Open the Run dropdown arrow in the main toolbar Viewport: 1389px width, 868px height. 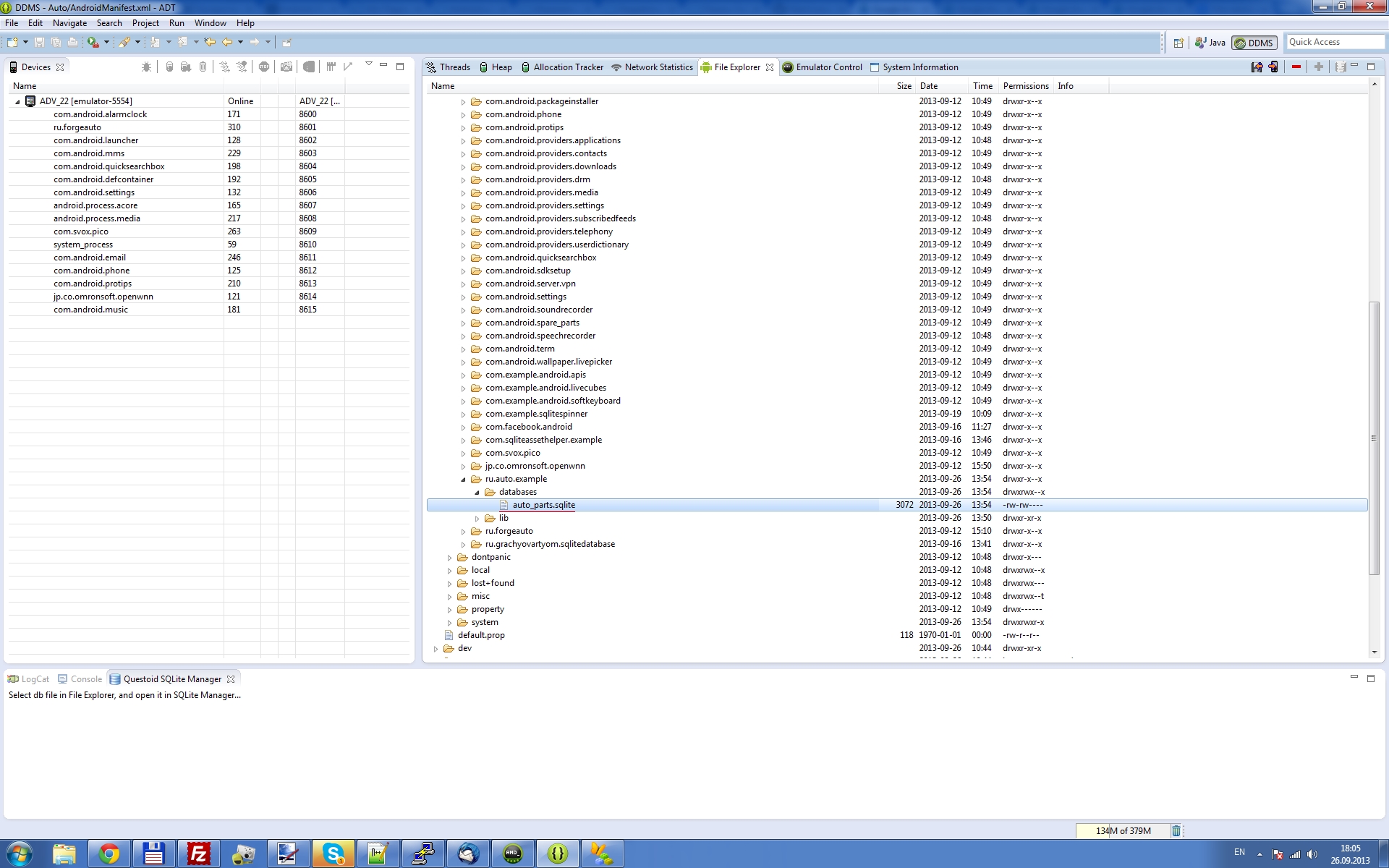tap(106, 43)
